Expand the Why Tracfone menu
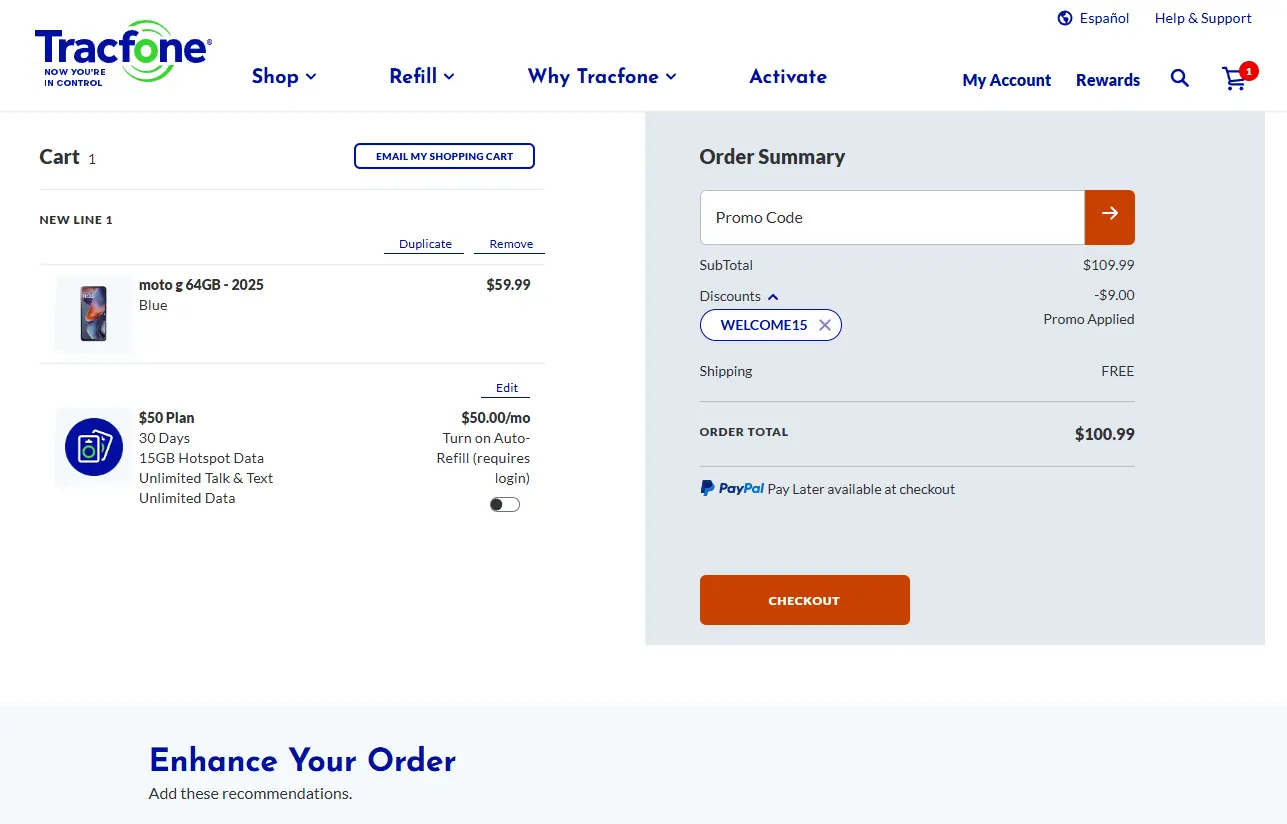1287x824 pixels. pyautogui.click(x=602, y=76)
